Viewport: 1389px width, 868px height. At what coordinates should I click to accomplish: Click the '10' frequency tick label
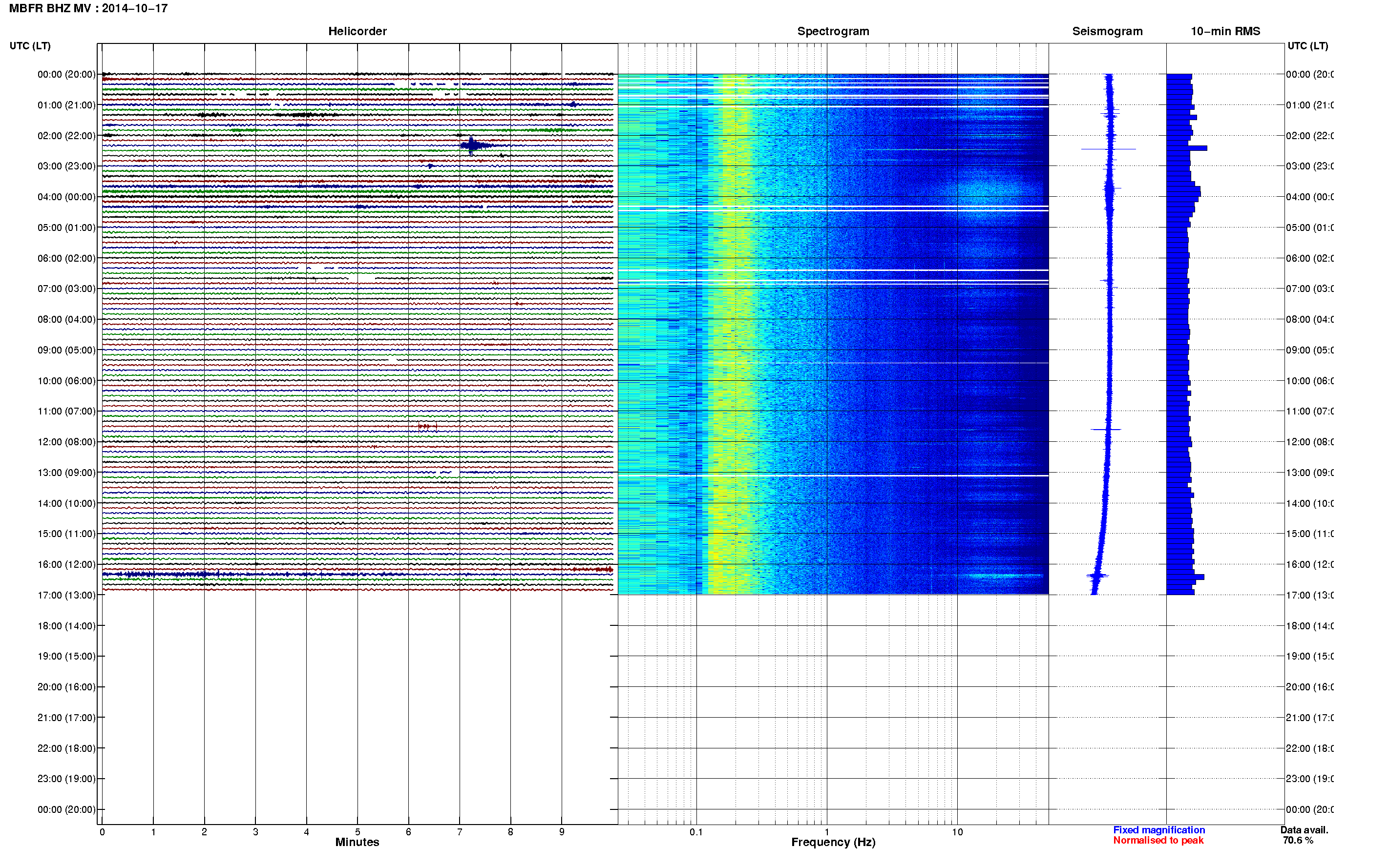(957, 832)
